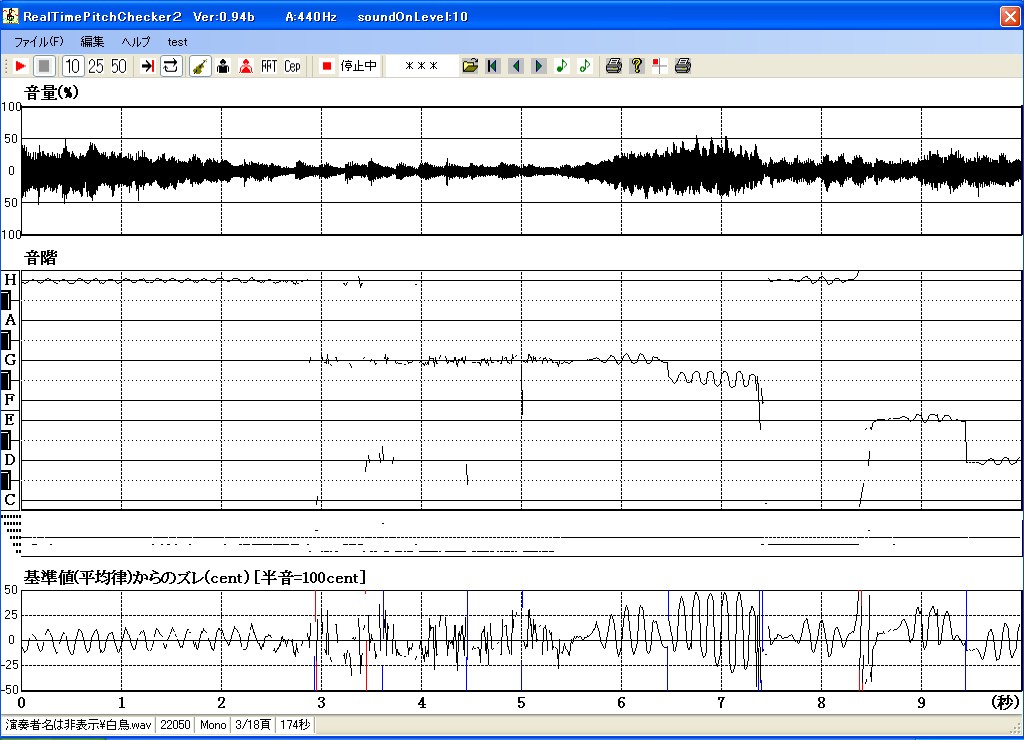Screen dimensions: 1024x740
Task: Click the gray stop square button
Action: point(44,66)
